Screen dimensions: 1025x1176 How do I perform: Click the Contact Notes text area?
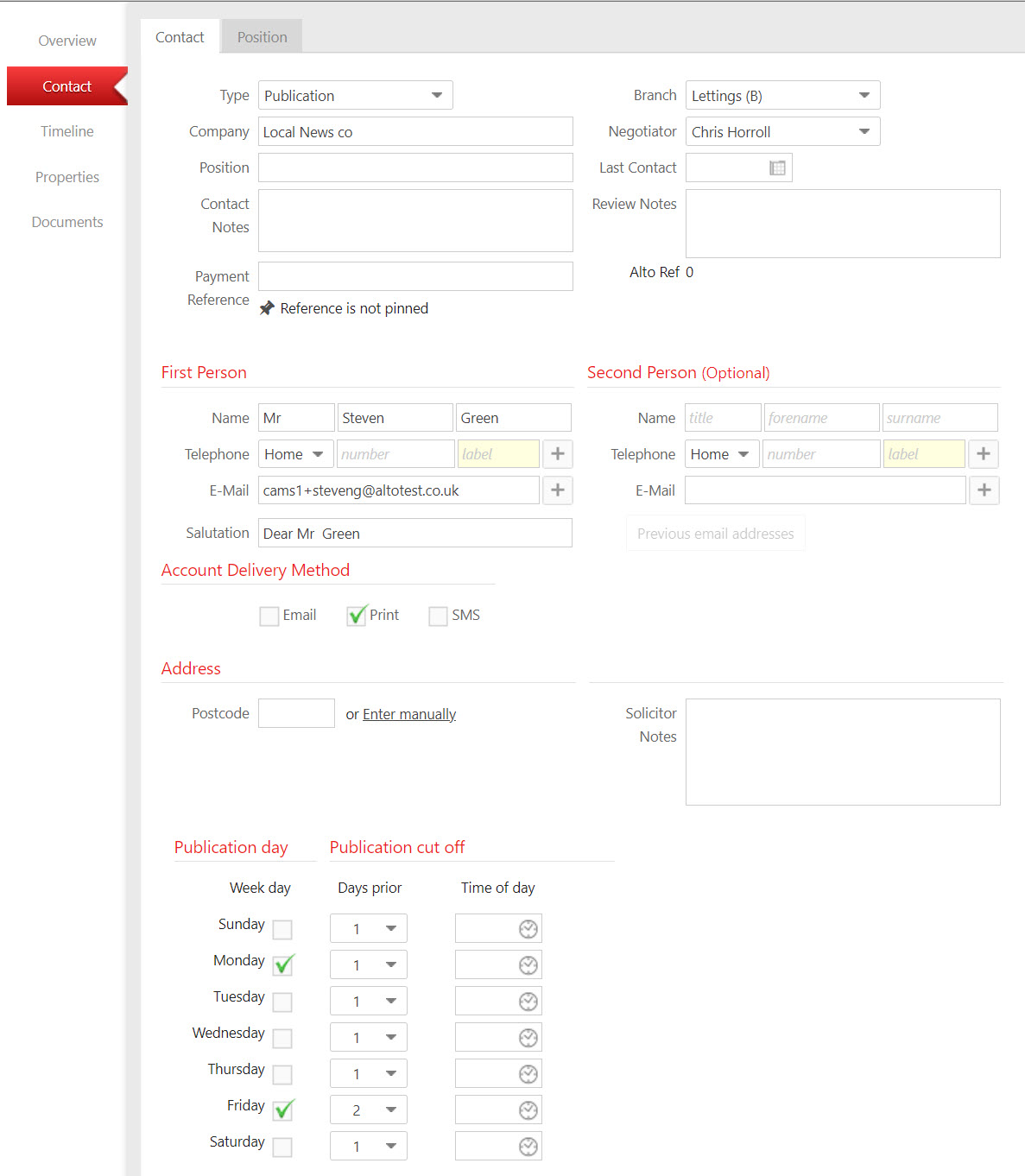click(x=415, y=221)
